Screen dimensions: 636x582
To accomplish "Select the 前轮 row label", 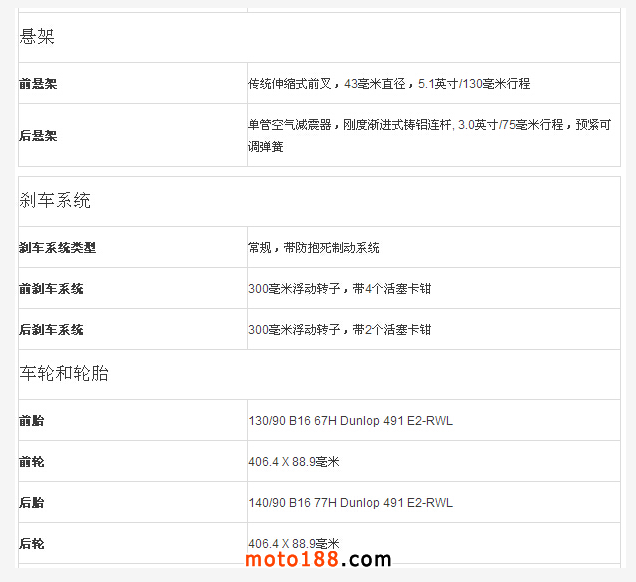I will click(32, 462).
